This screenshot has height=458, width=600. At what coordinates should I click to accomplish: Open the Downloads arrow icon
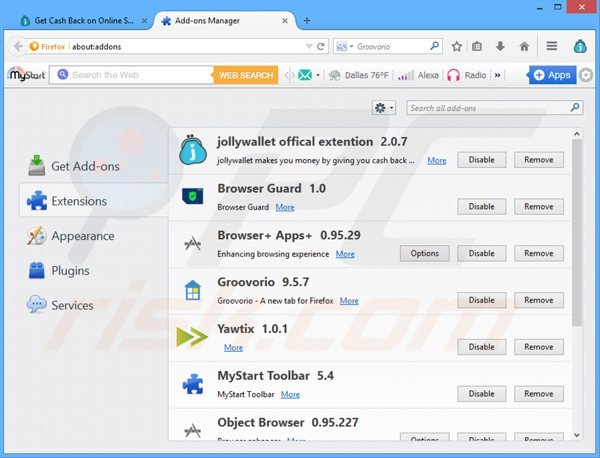[x=500, y=46]
